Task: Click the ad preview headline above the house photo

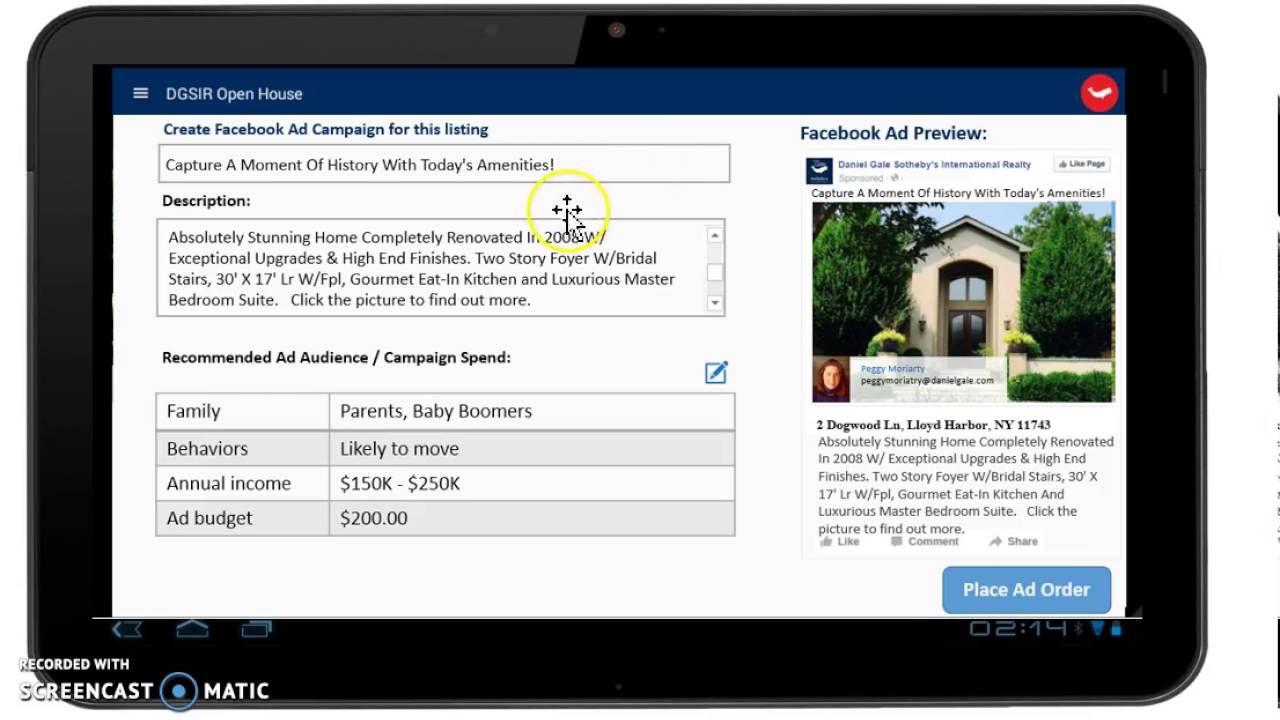Action: (958, 193)
